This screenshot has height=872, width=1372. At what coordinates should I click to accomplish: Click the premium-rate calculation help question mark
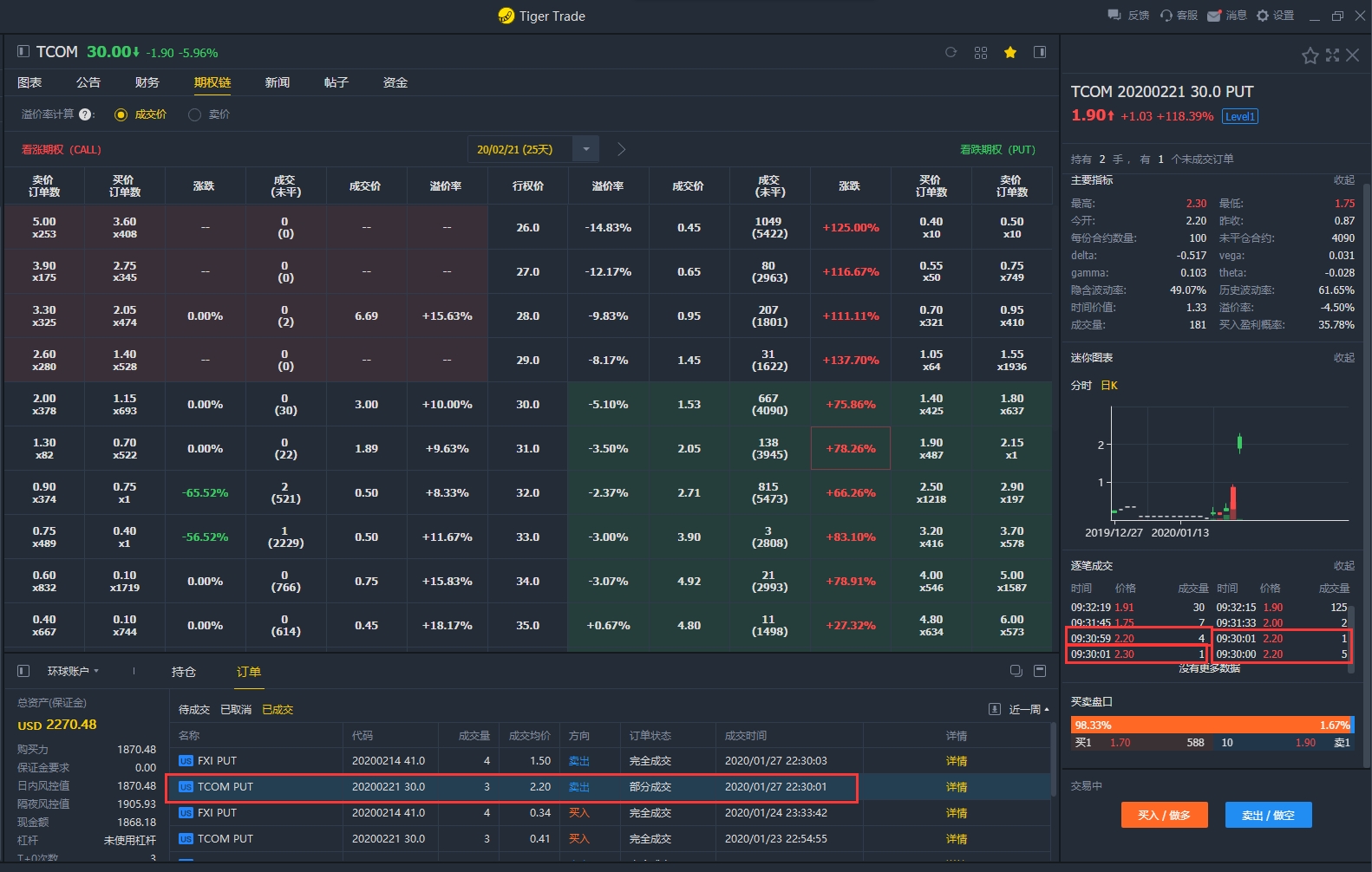85,114
